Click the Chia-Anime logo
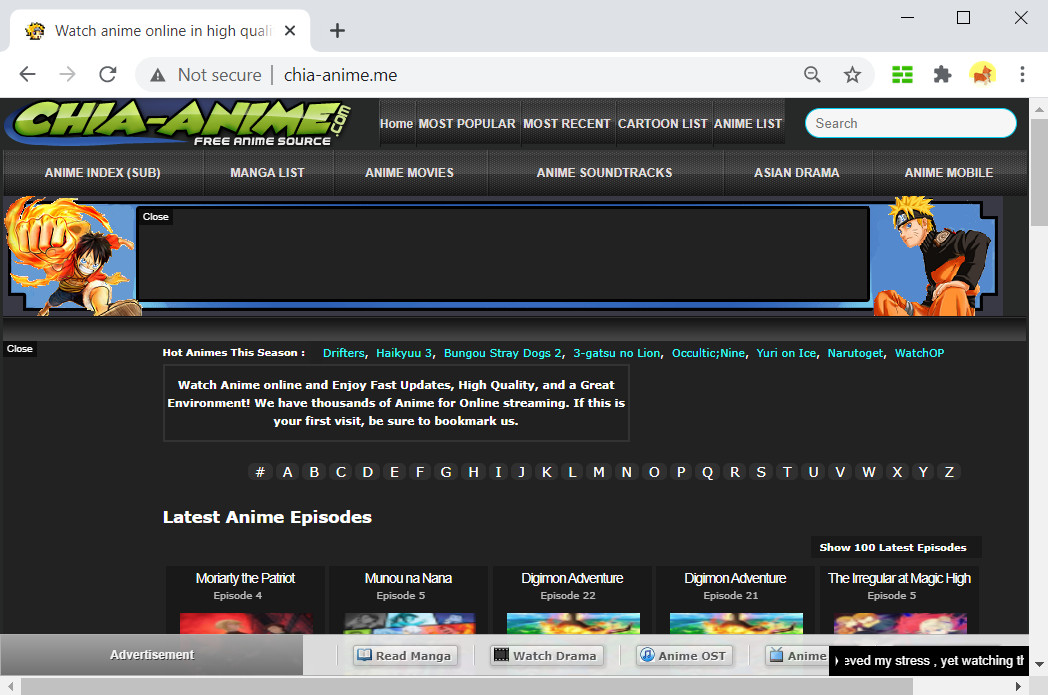This screenshot has height=695, width=1048. [x=180, y=122]
